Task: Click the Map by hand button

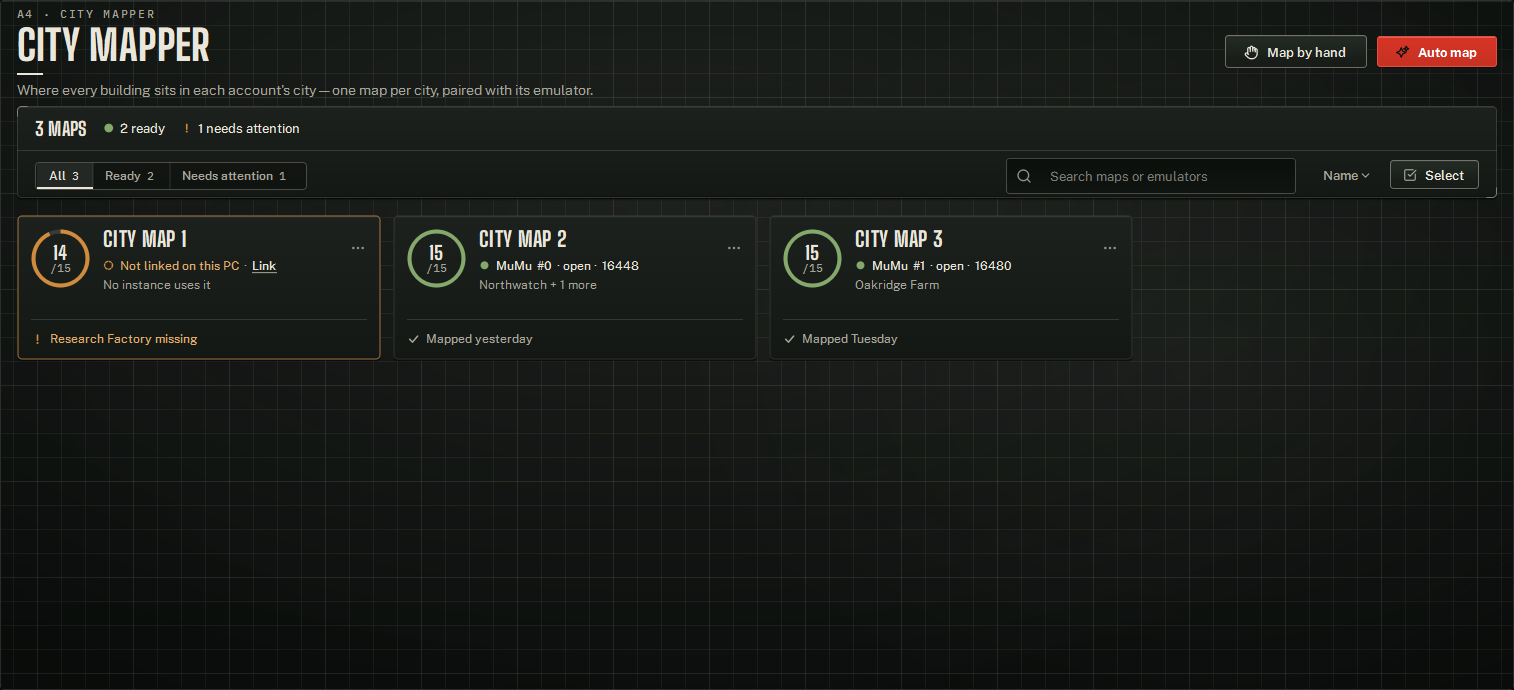Action: click(x=1296, y=52)
